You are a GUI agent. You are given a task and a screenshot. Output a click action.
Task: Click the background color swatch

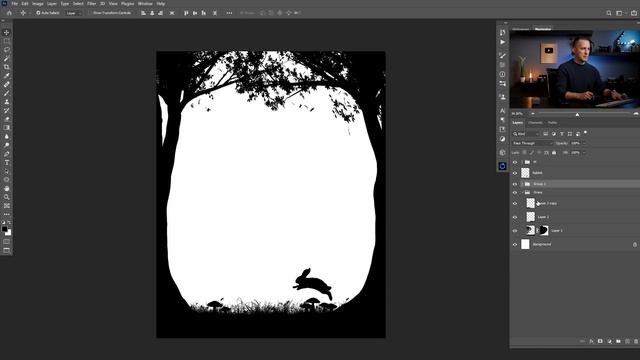click(x=9, y=233)
